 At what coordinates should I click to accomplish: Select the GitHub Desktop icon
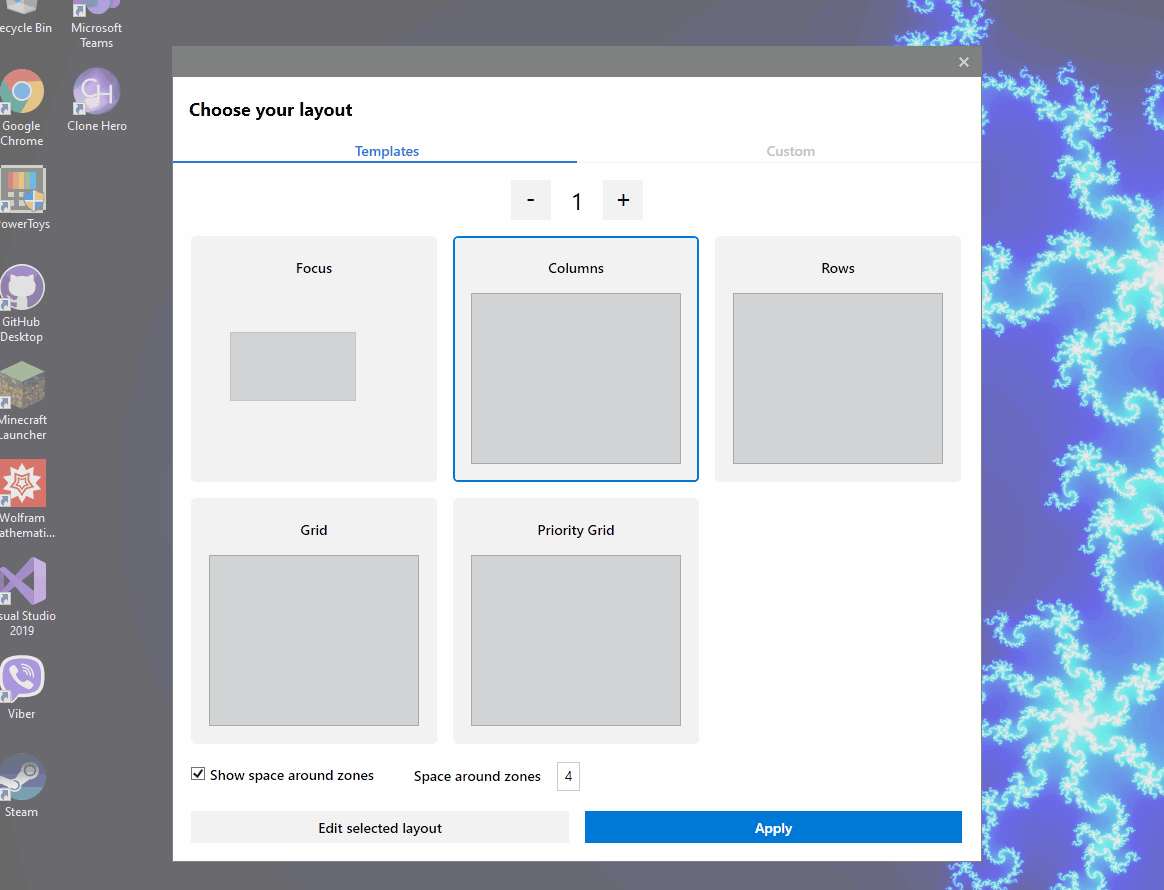(22, 290)
